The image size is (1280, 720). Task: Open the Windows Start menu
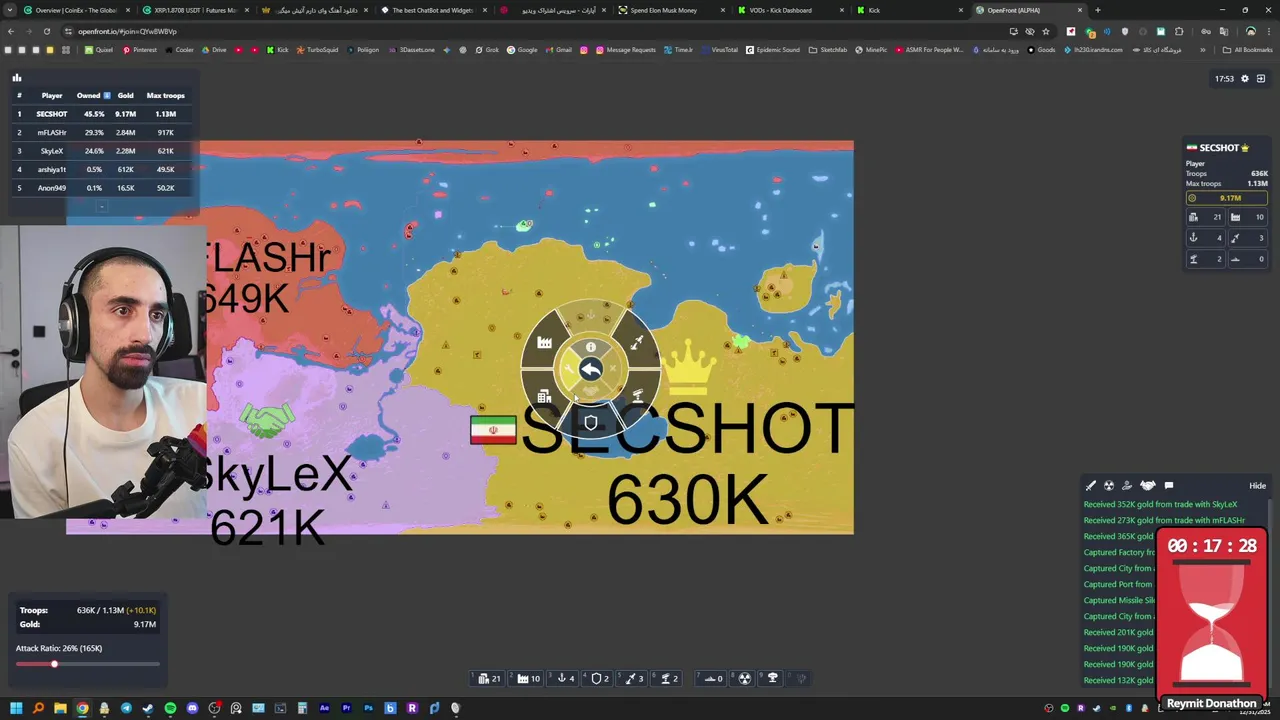(x=16, y=708)
